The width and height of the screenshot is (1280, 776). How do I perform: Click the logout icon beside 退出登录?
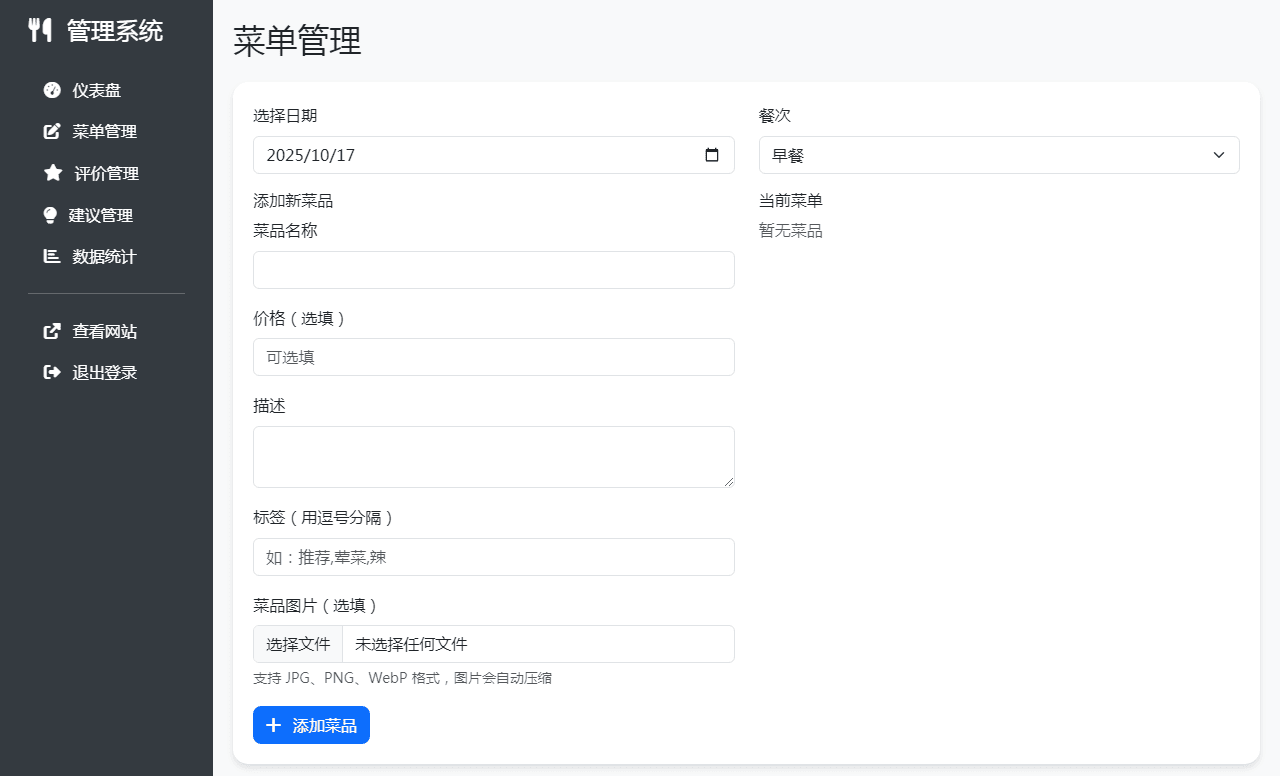click(x=52, y=372)
